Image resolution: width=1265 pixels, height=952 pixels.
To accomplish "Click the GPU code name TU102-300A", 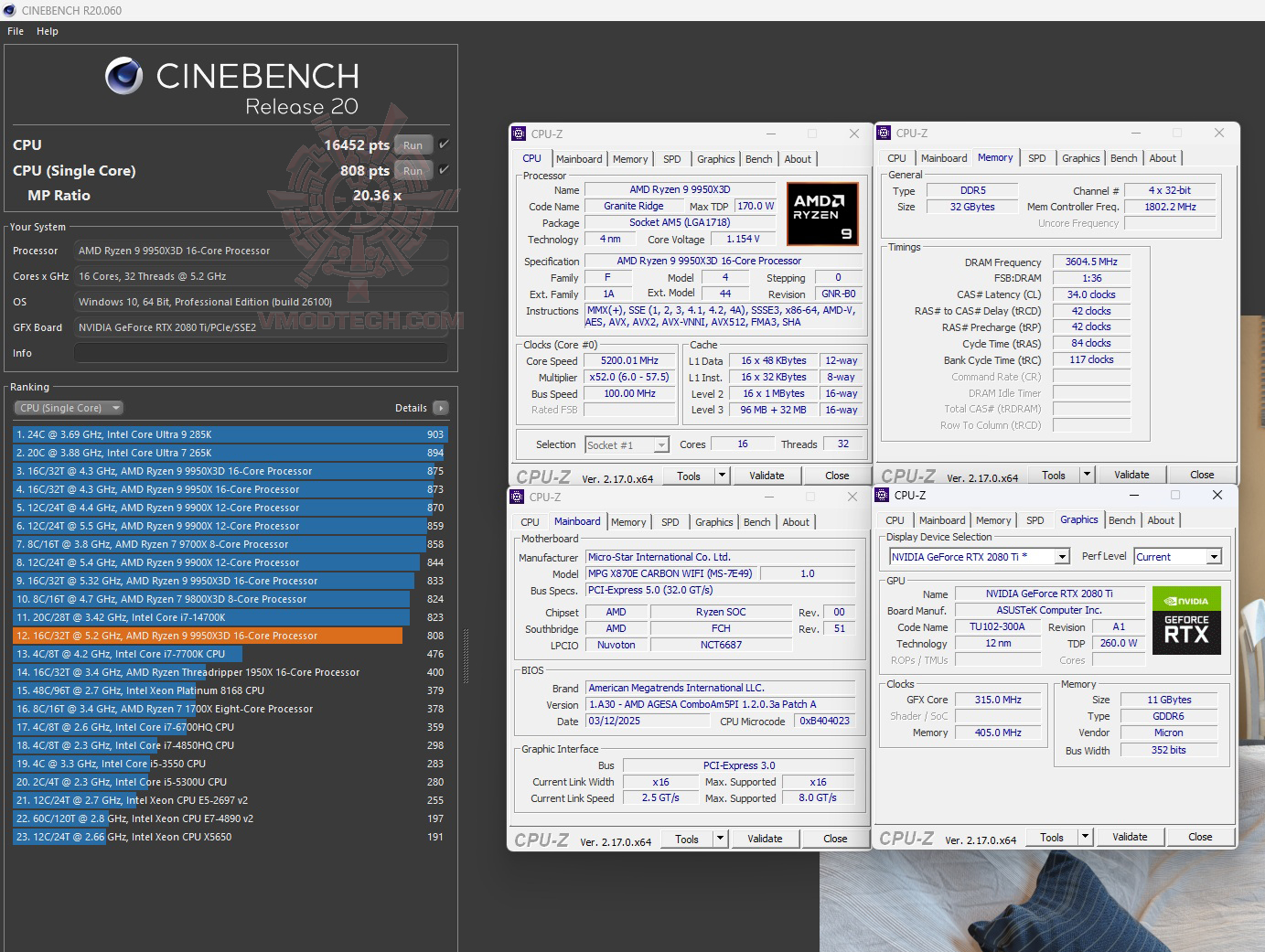I will (997, 626).
